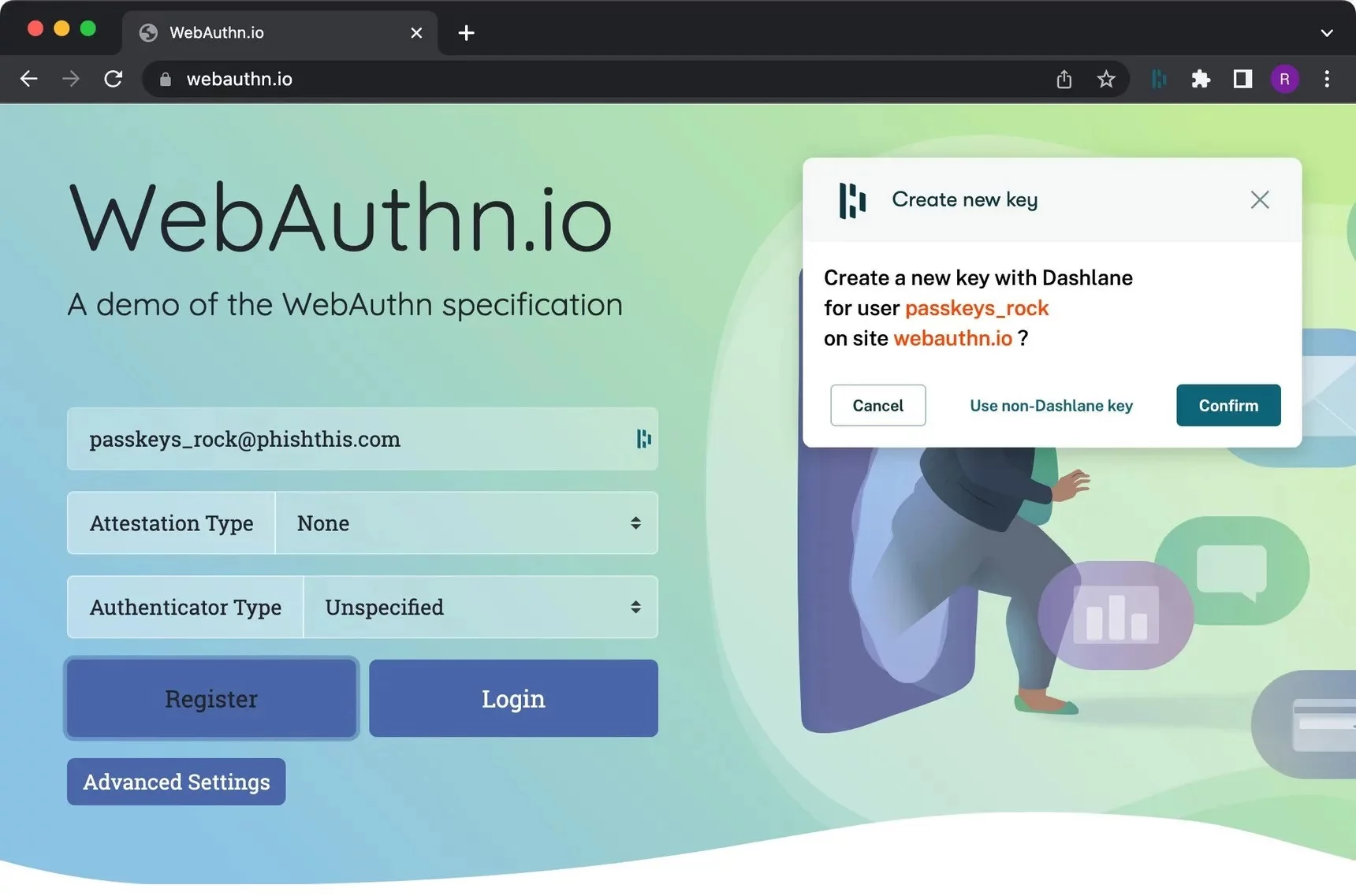This screenshot has width=1356, height=896.
Task: Click the yellow minimize window button
Action: 61,28
